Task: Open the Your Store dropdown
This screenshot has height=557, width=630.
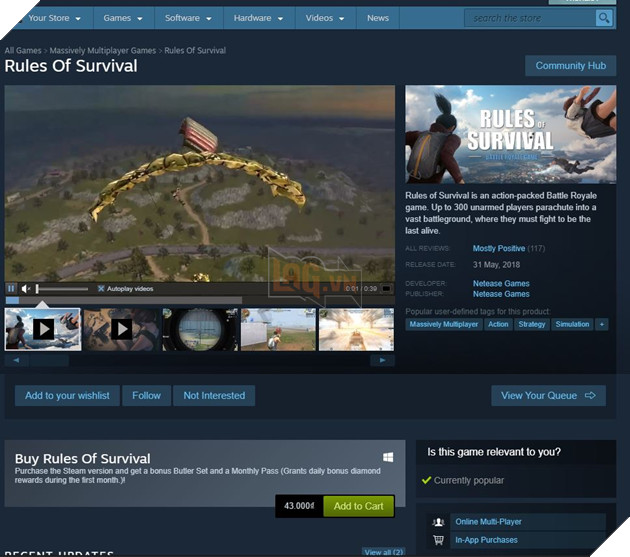Action: [54, 18]
